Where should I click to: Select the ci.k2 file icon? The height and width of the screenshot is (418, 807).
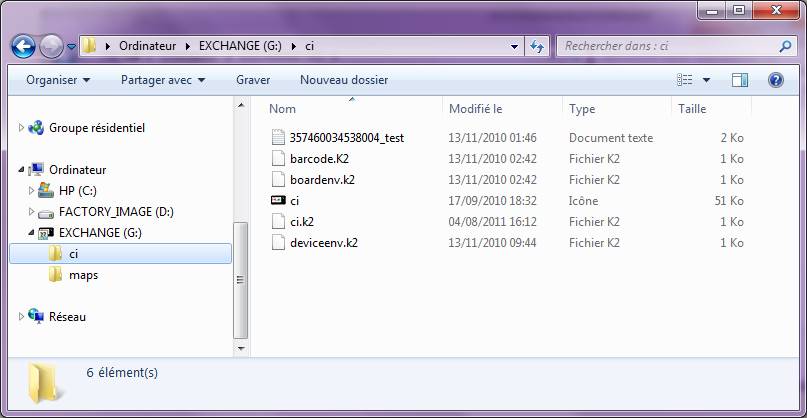[278, 221]
